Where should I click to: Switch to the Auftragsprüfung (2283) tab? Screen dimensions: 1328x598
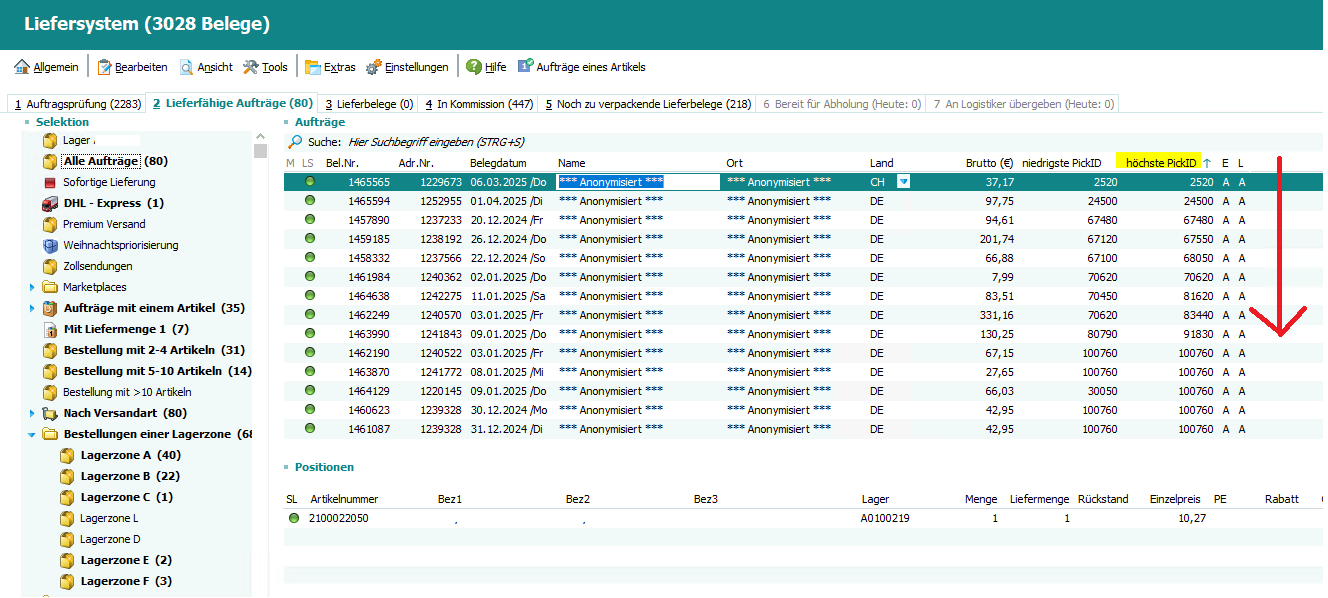pyautogui.click(x=76, y=104)
